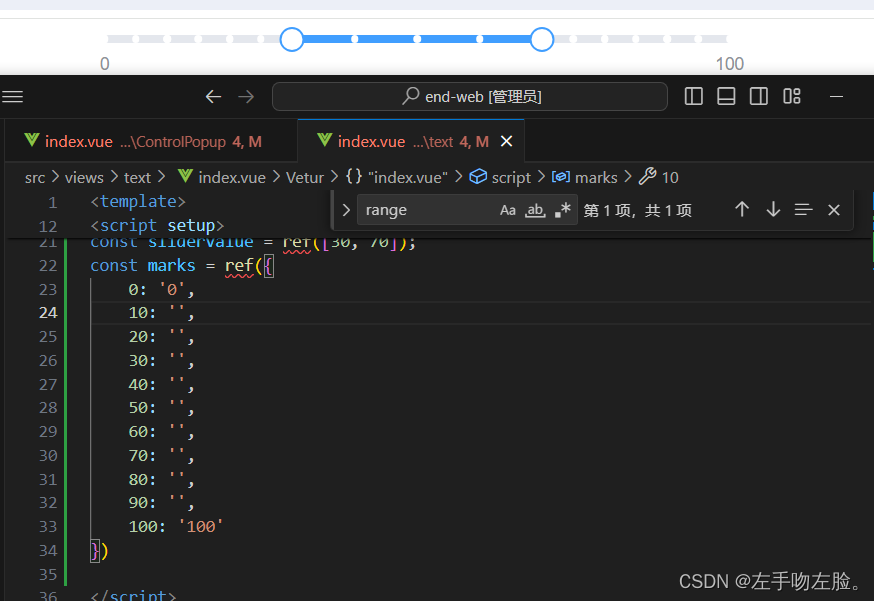Click the src breadcrumb
Screen dimensions: 874x601
point(35,178)
